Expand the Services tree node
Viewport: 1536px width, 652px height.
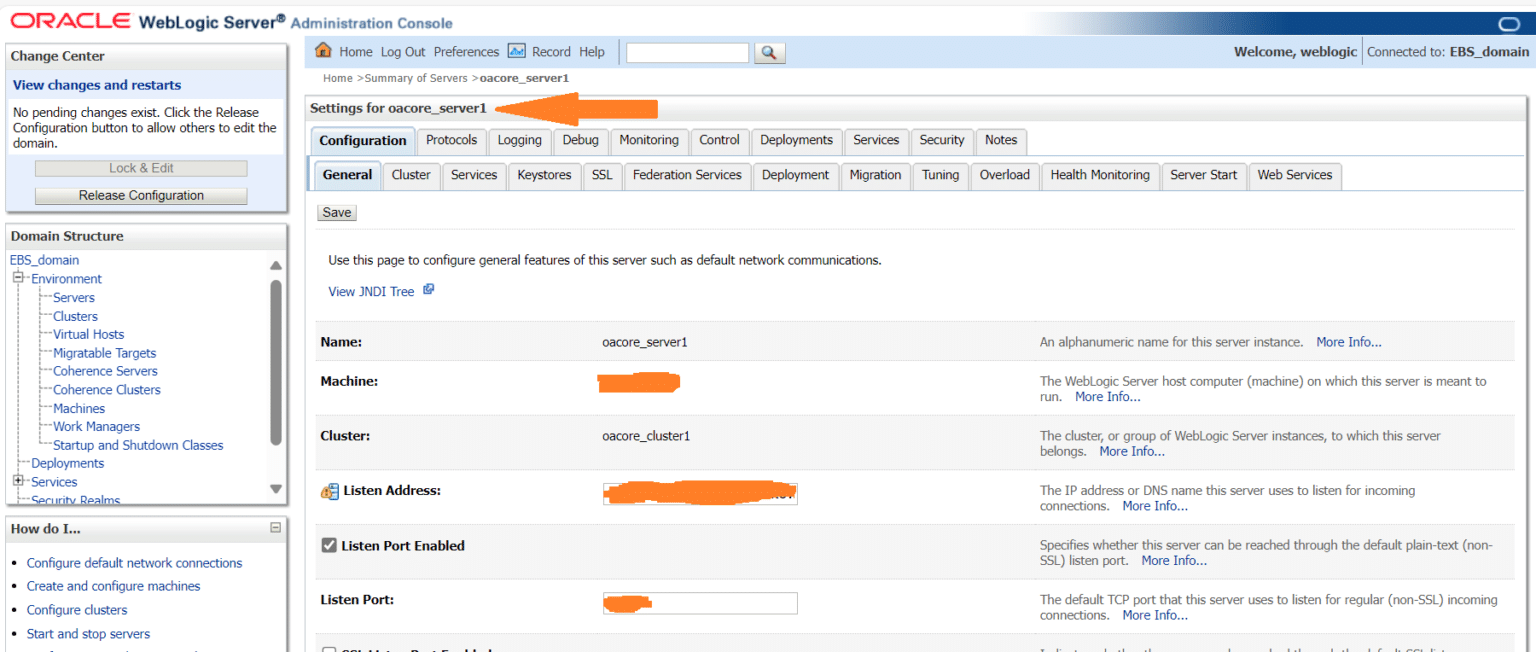click(x=18, y=481)
